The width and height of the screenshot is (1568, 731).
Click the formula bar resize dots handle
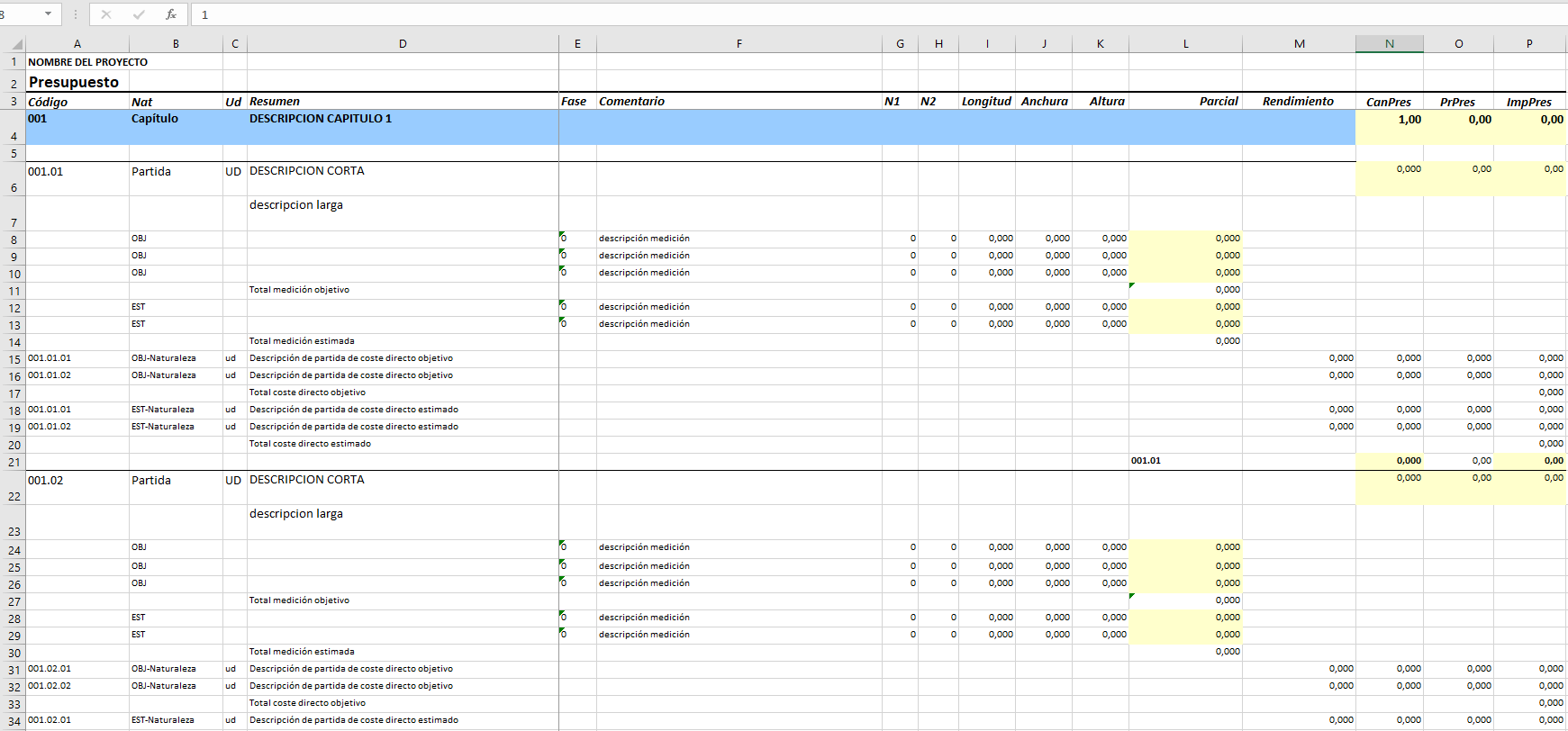click(x=76, y=14)
